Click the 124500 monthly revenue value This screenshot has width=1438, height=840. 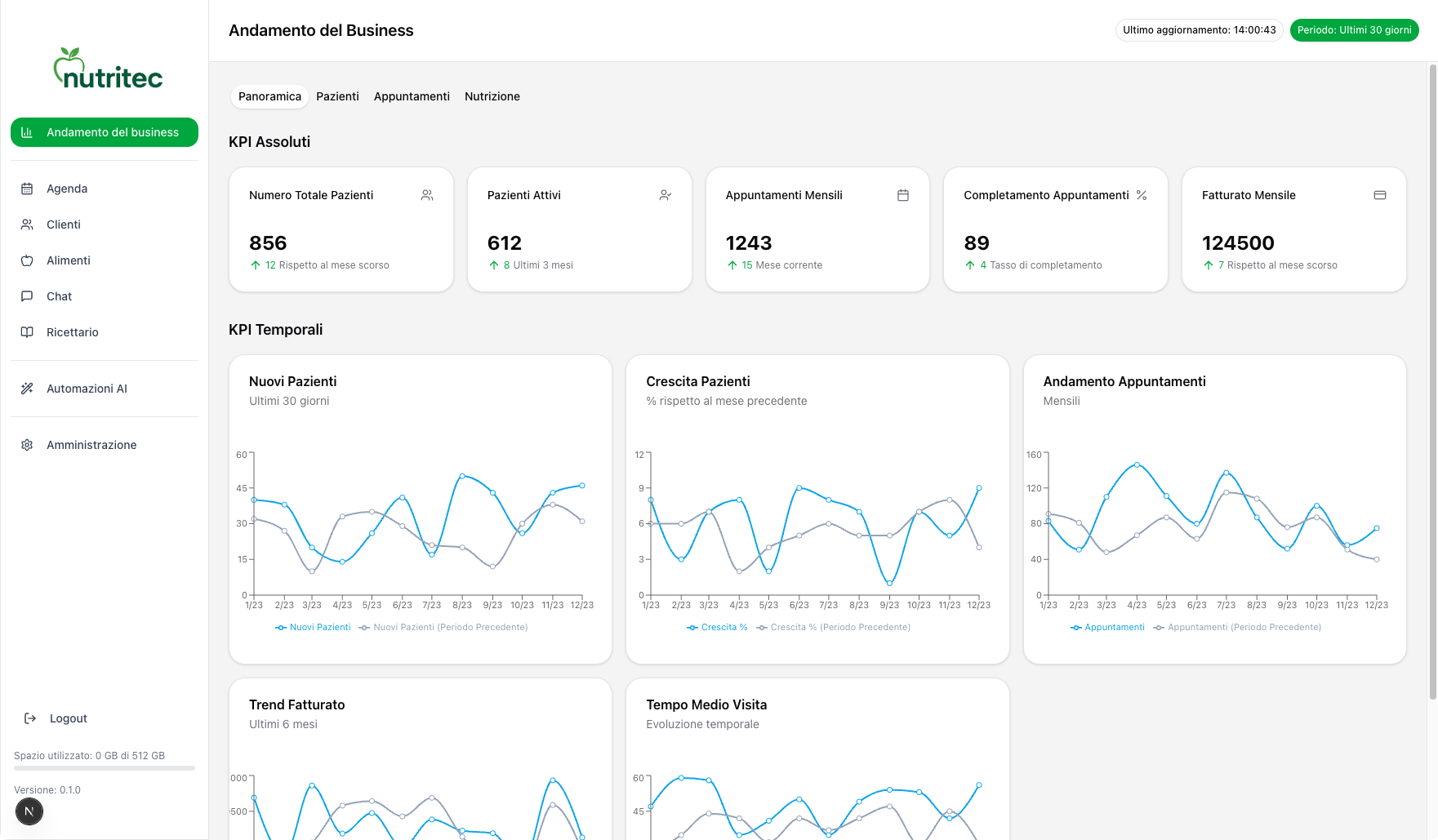pos(1238,243)
